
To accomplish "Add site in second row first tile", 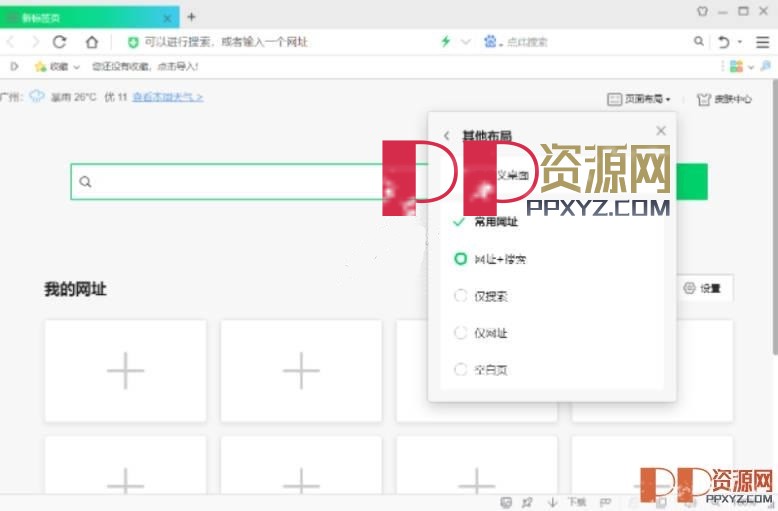I will click(126, 465).
